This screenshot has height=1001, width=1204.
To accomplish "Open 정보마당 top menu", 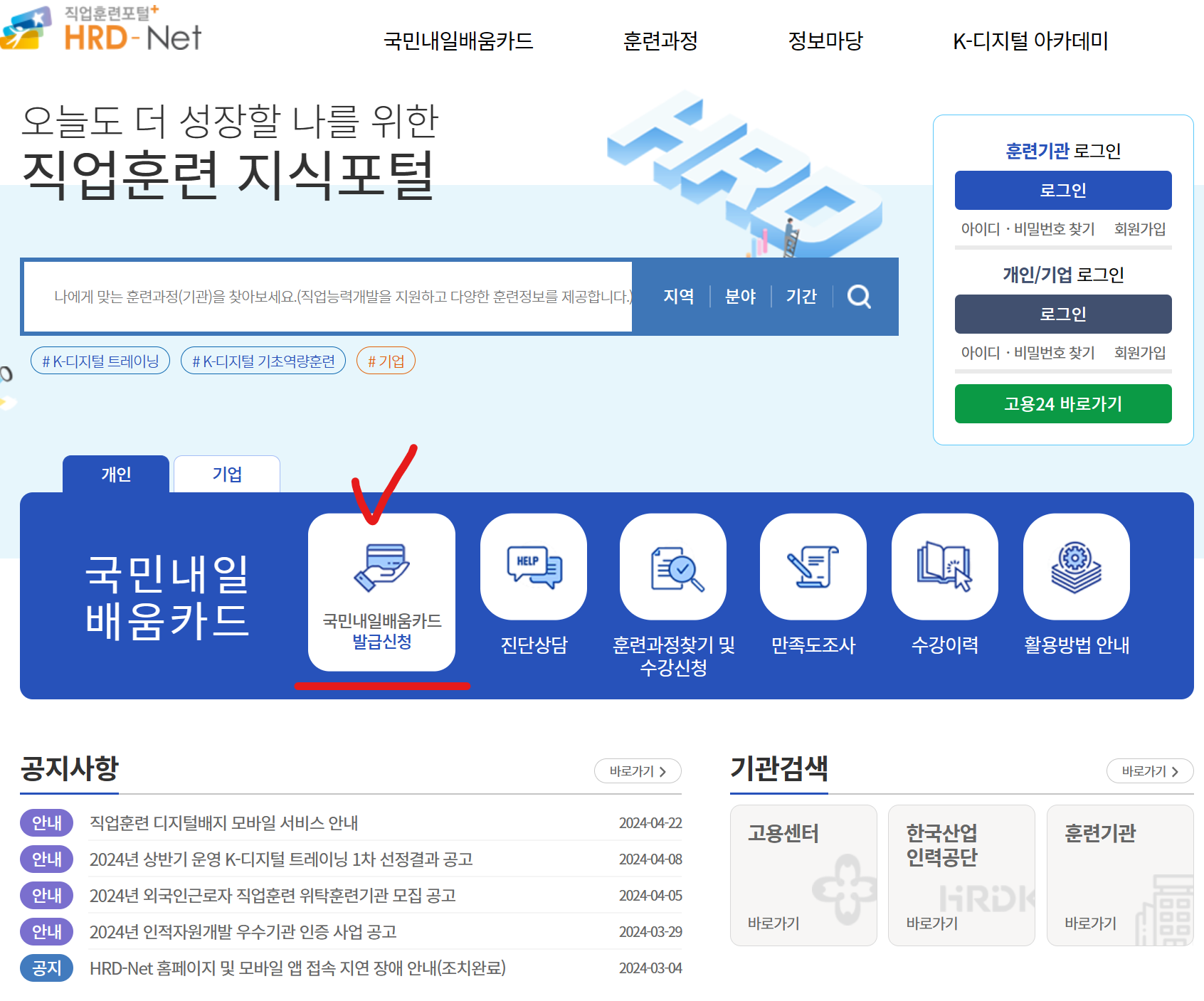I will pyautogui.click(x=825, y=41).
